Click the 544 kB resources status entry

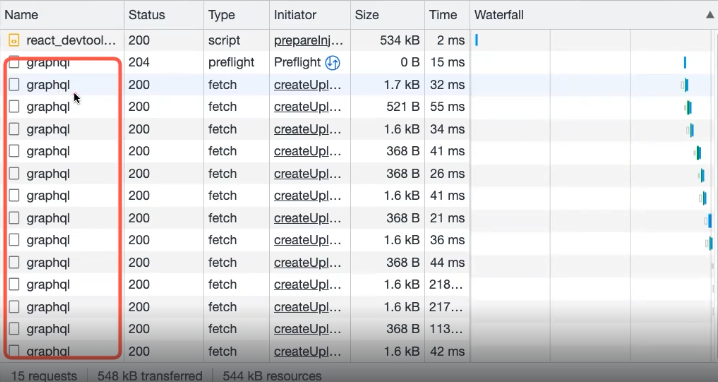pos(272,376)
